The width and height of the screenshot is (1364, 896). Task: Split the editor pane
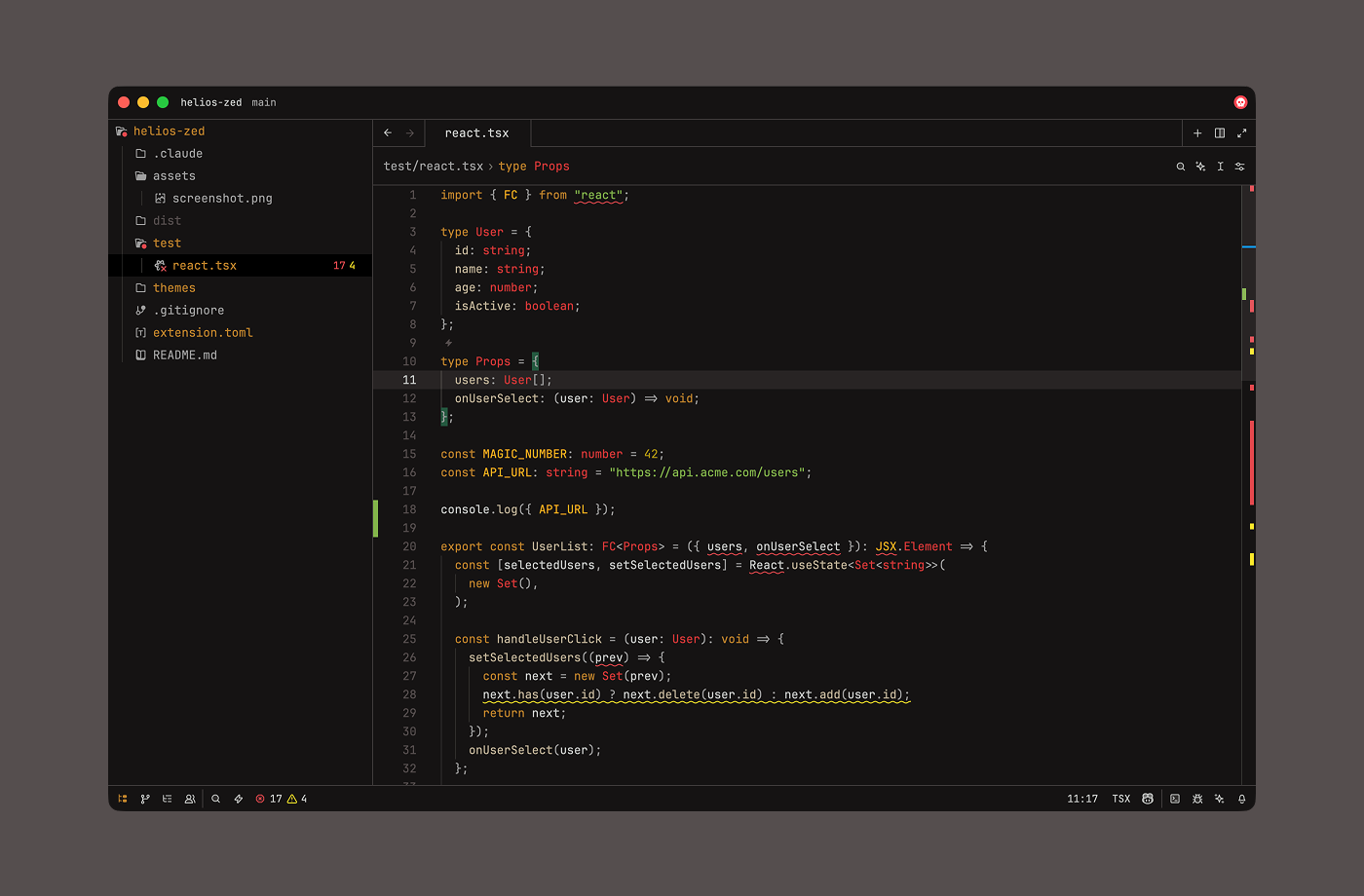[x=1220, y=133]
